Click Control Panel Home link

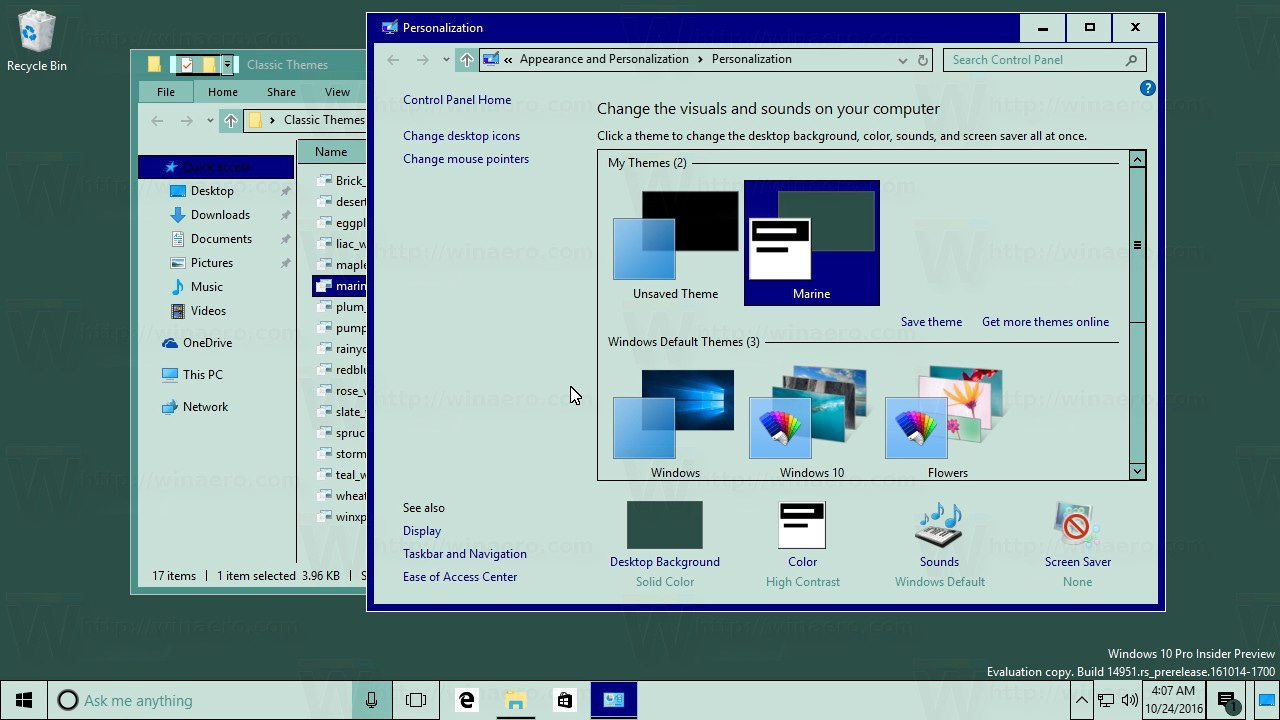tap(457, 100)
